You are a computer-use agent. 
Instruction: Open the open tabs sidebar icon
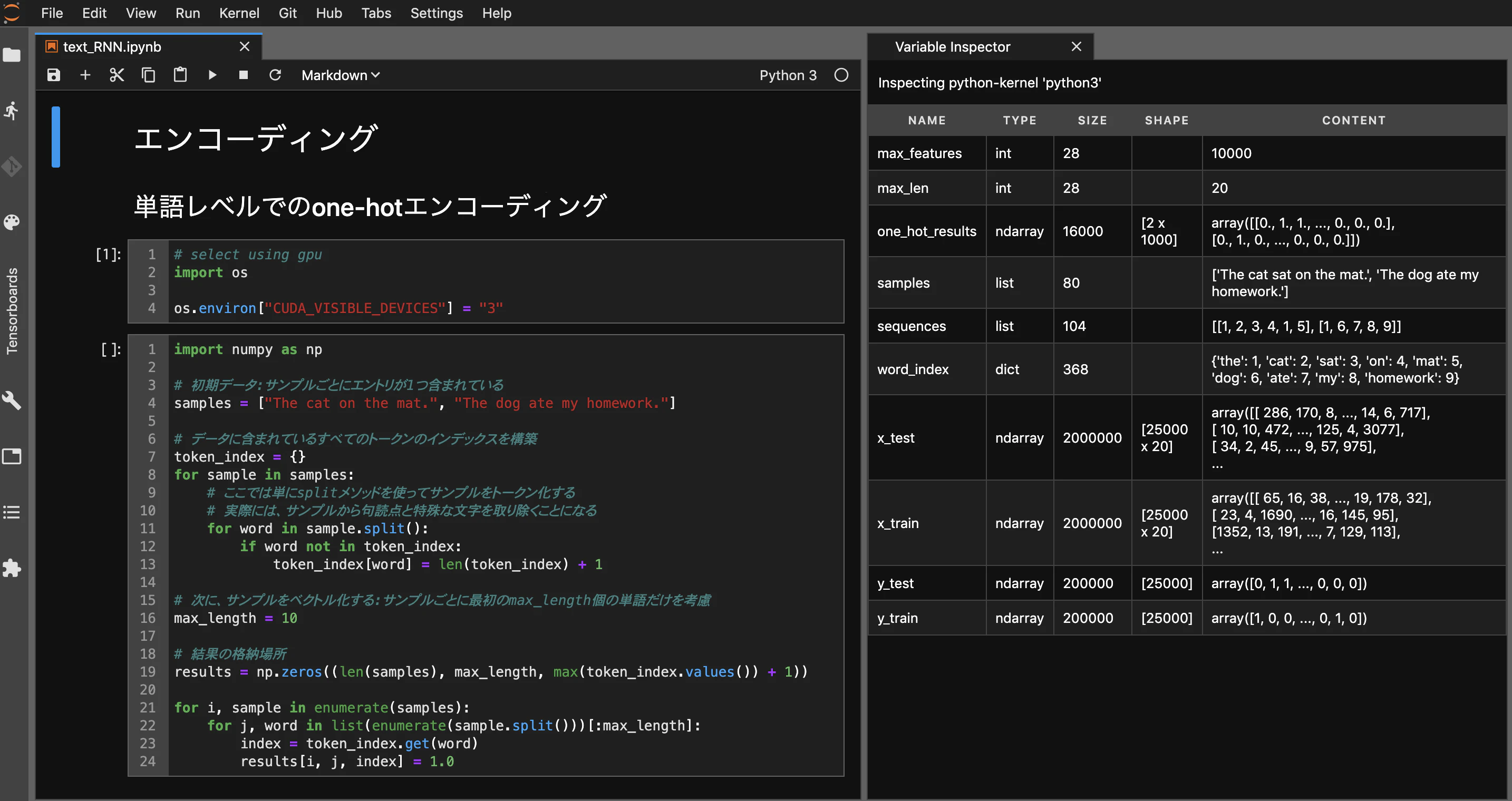[x=12, y=456]
